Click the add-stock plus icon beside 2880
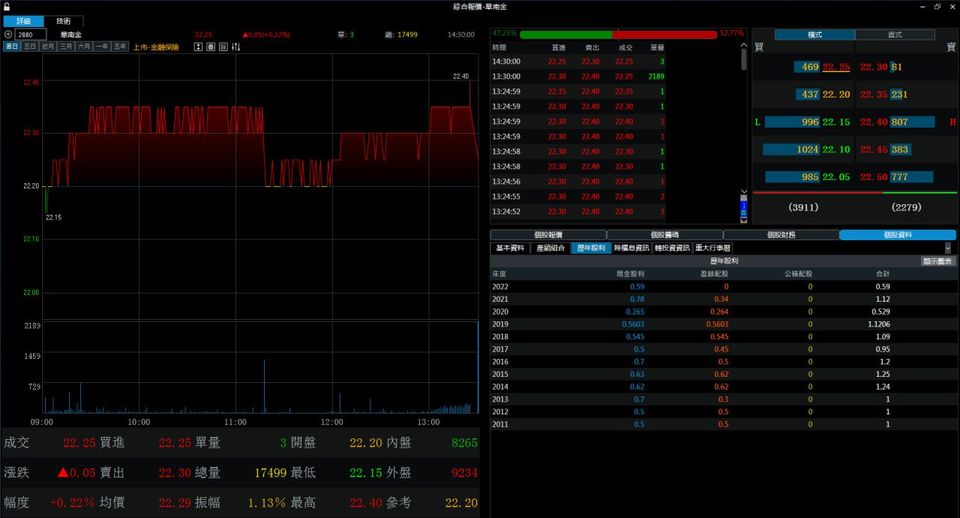 8,34
